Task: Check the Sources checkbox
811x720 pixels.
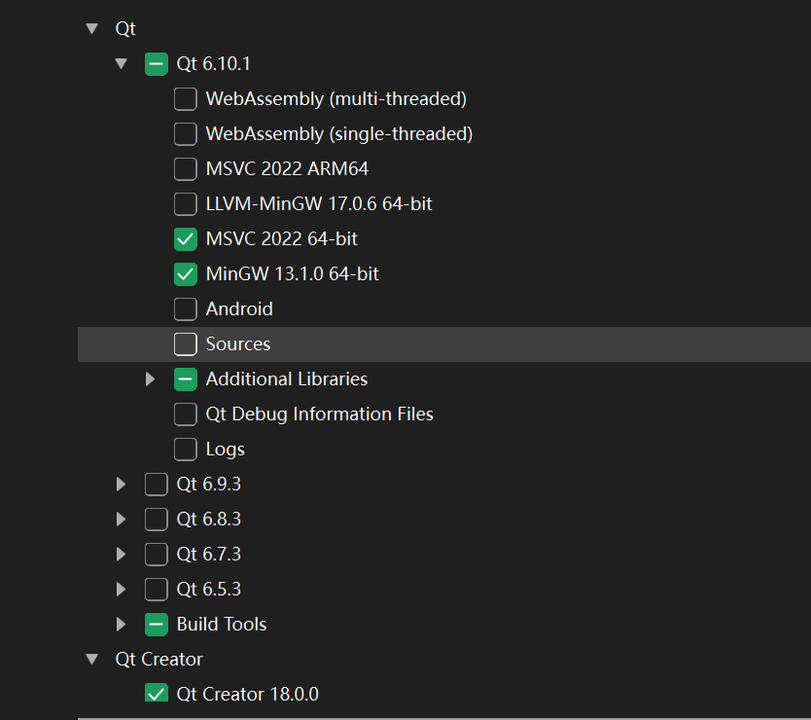Action: click(185, 344)
